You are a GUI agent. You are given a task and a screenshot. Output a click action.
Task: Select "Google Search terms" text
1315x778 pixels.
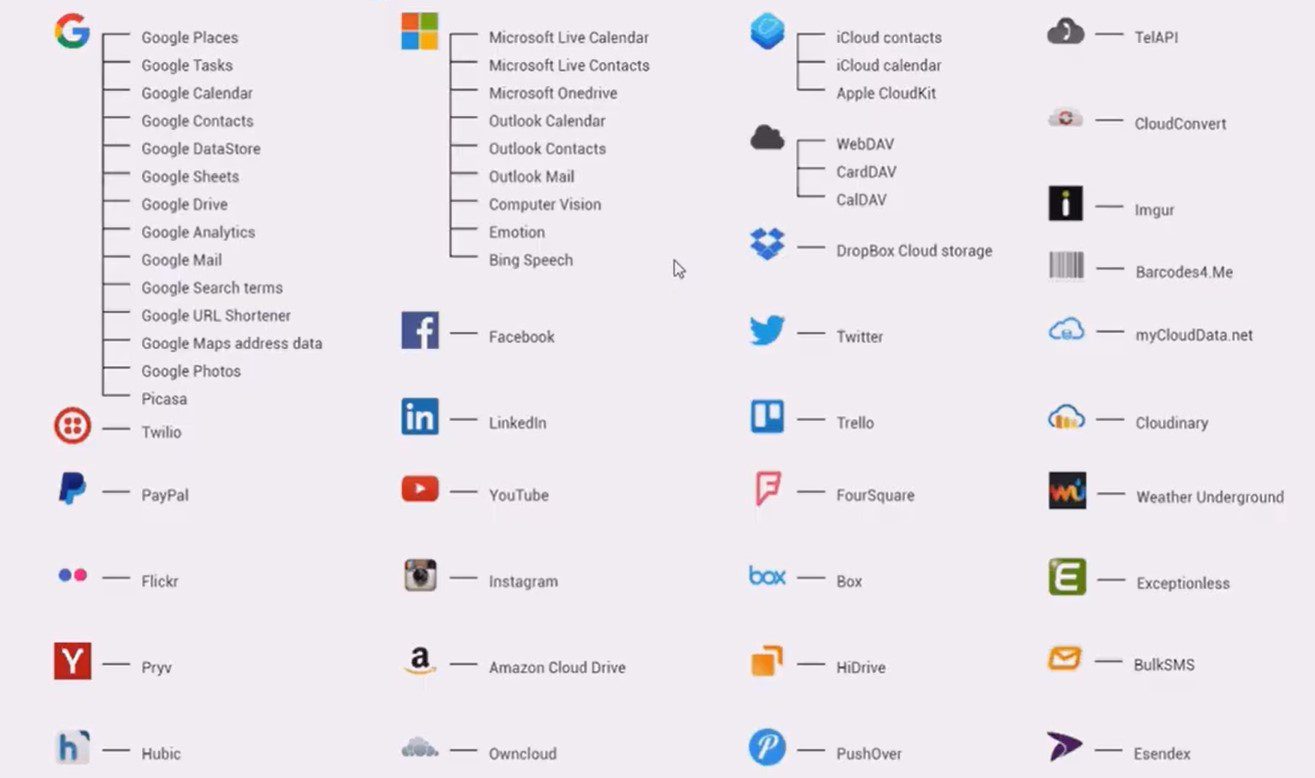point(212,288)
